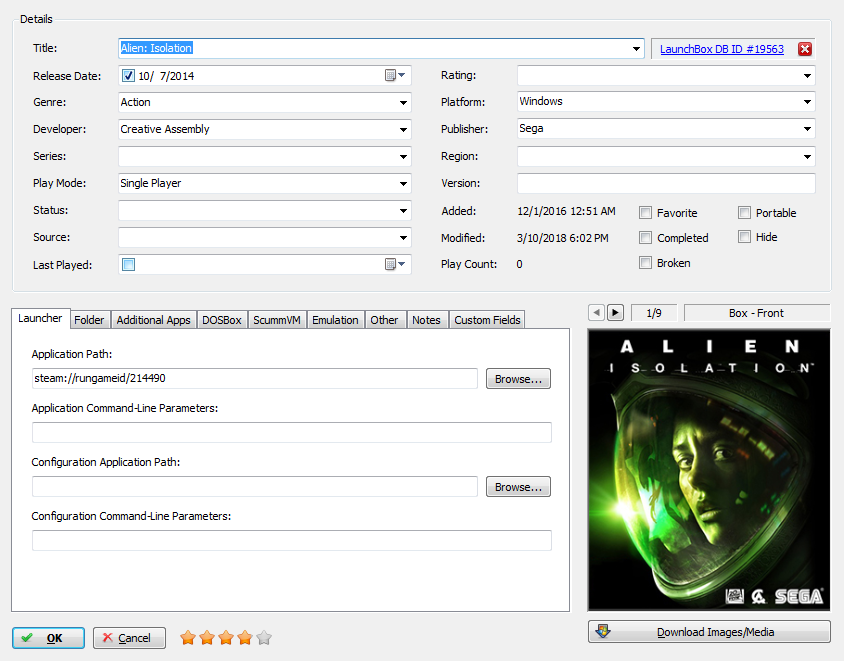
Task: Go to previous image with left arrow
Action: [597, 313]
